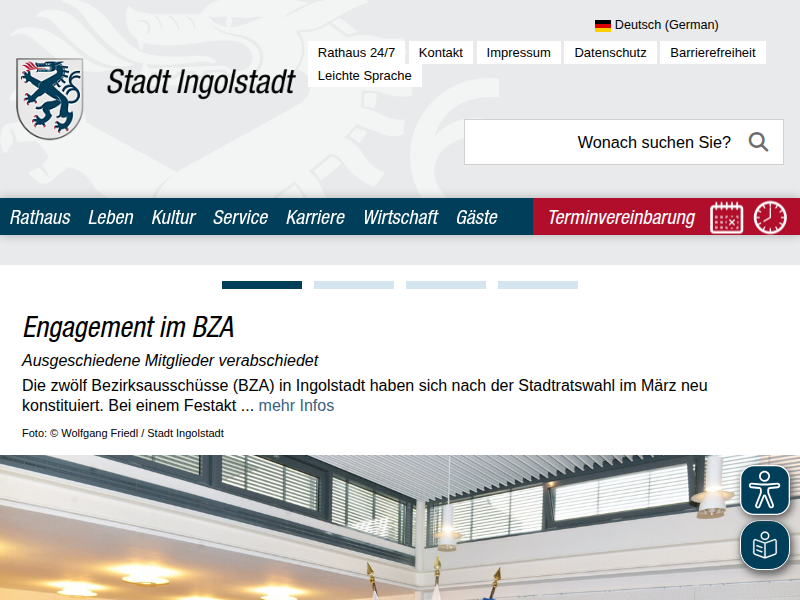
Task: Switch to Leichte Sprache
Action: (x=365, y=76)
